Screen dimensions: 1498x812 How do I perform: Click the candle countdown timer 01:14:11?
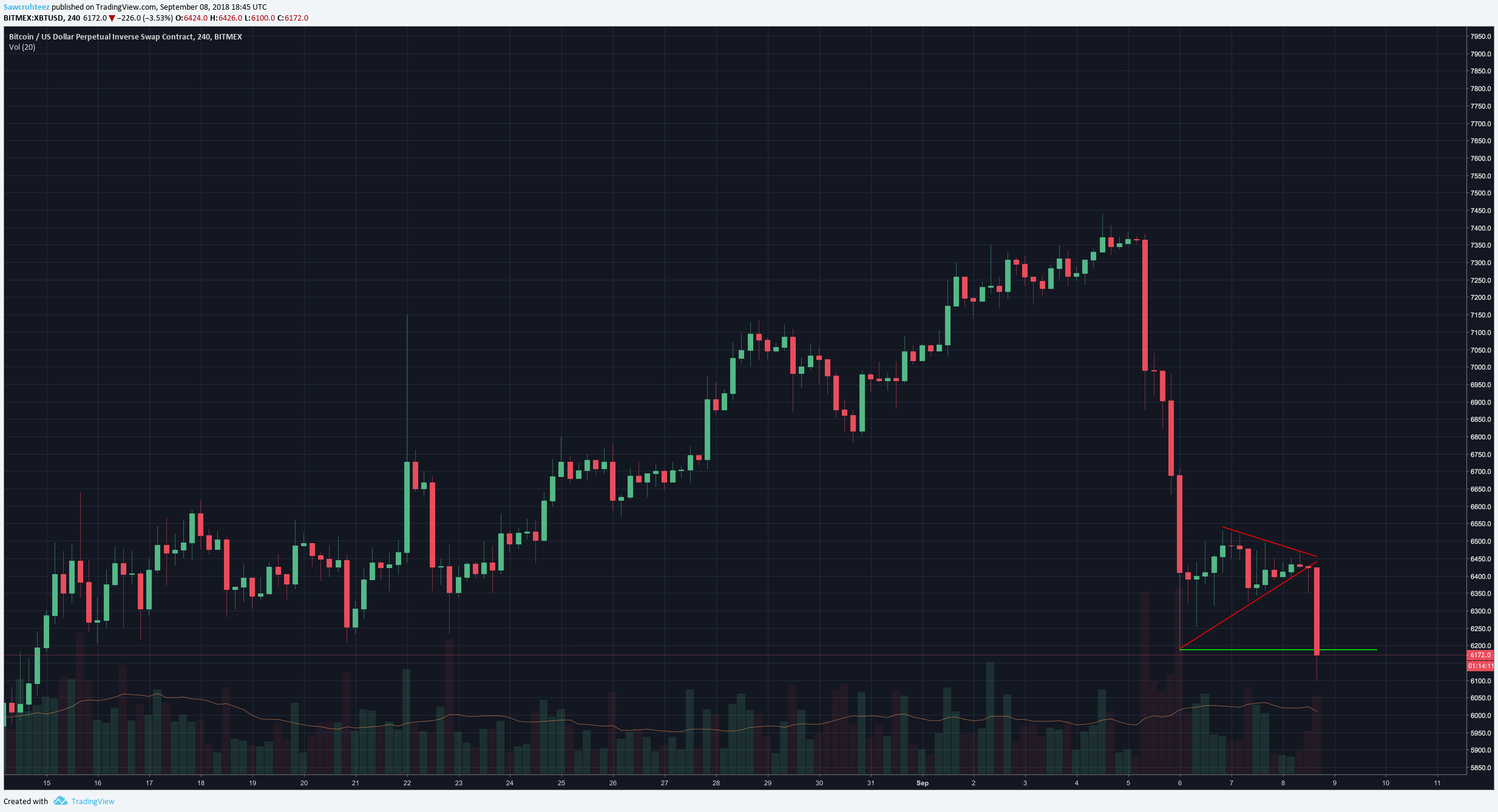[1480, 666]
